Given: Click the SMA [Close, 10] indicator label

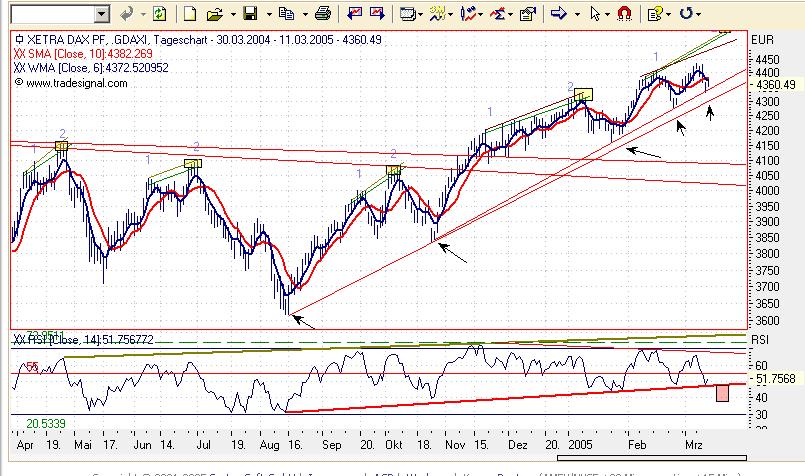Looking at the screenshot, I should (x=83, y=54).
